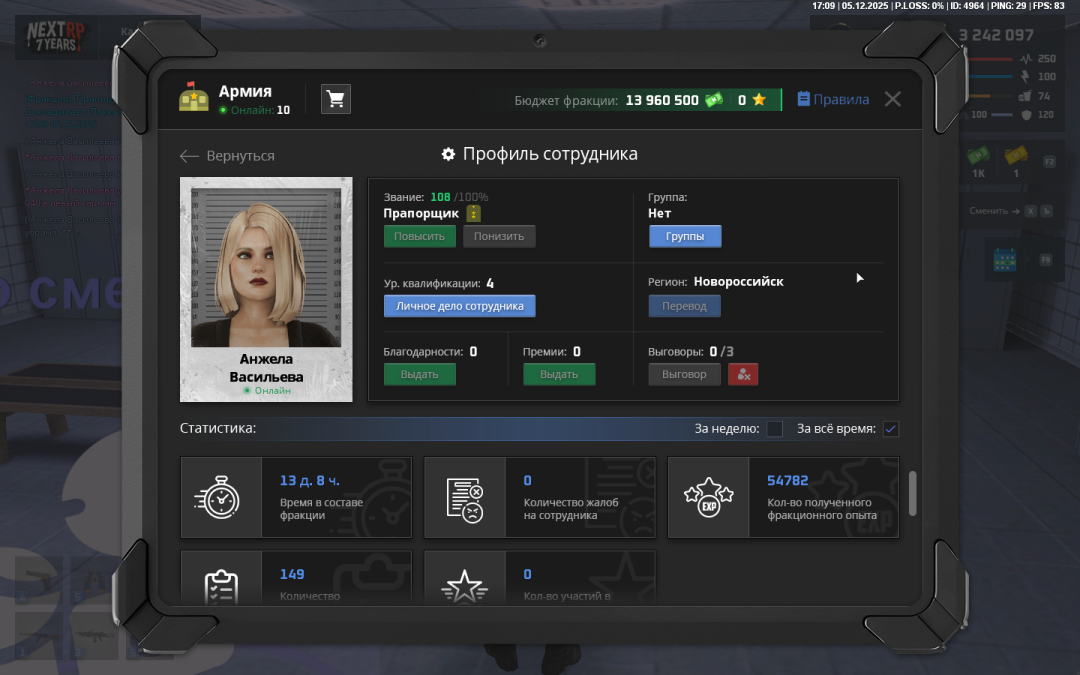The width and height of the screenshot is (1080, 675).
Task: Click the stopwatch time in faction icon
Action: 221,498
